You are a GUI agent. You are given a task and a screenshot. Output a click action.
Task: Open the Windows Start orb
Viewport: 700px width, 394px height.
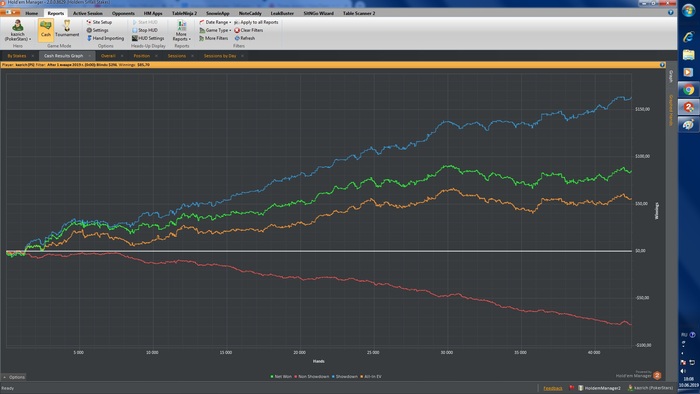pos(688,10)
